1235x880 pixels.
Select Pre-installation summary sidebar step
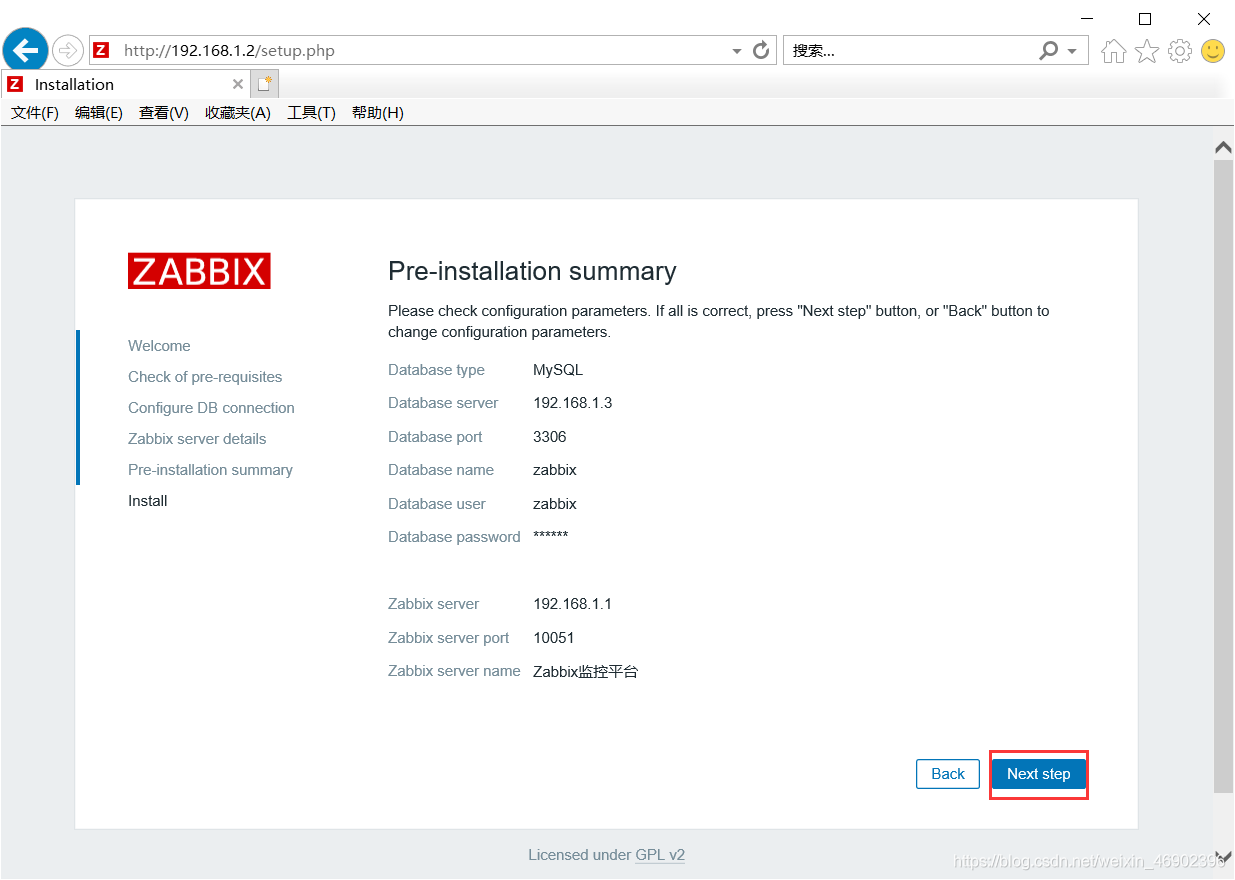[x=210, y=470]
